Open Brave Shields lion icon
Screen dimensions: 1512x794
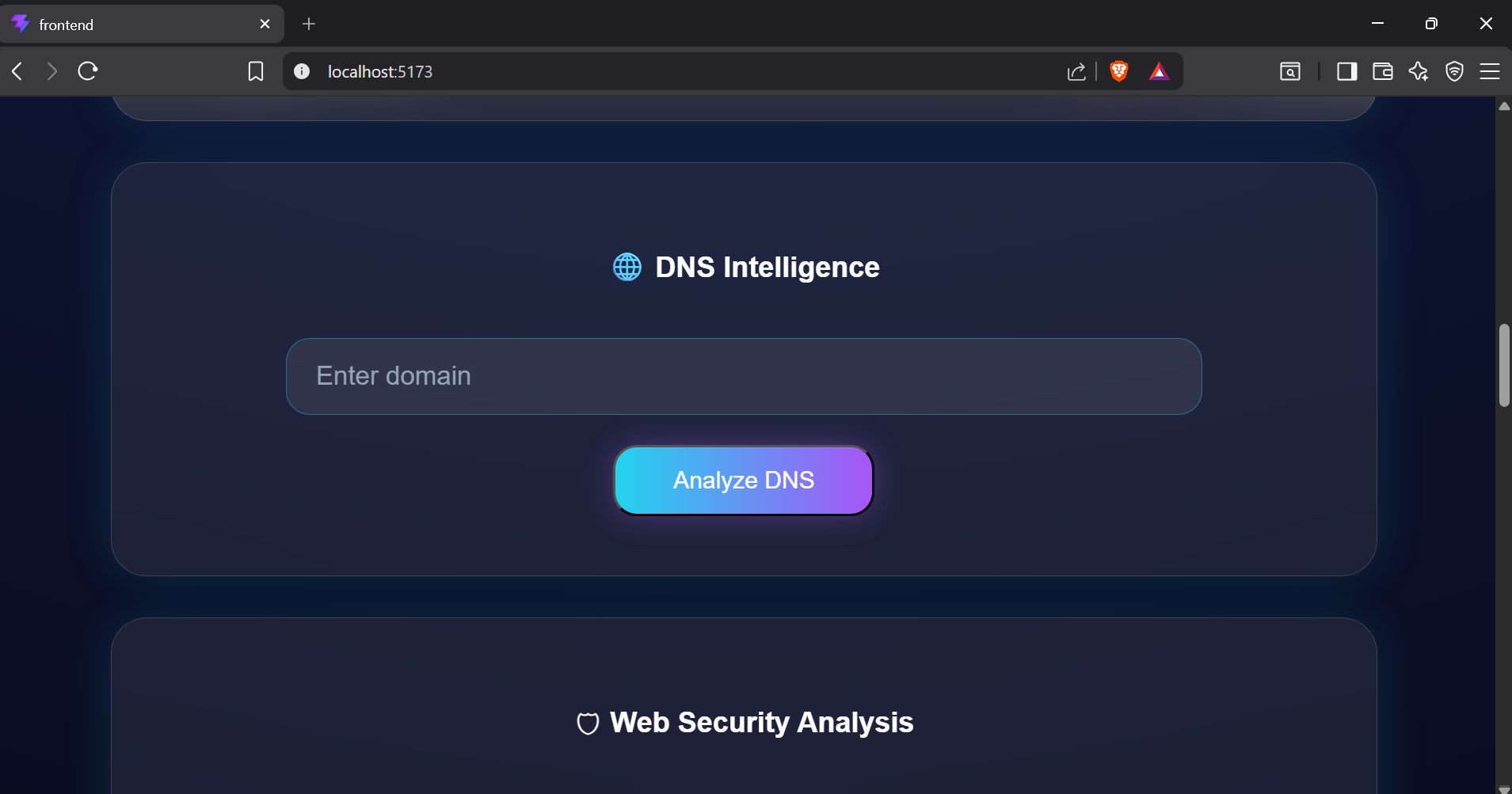tap(1119, 71)
